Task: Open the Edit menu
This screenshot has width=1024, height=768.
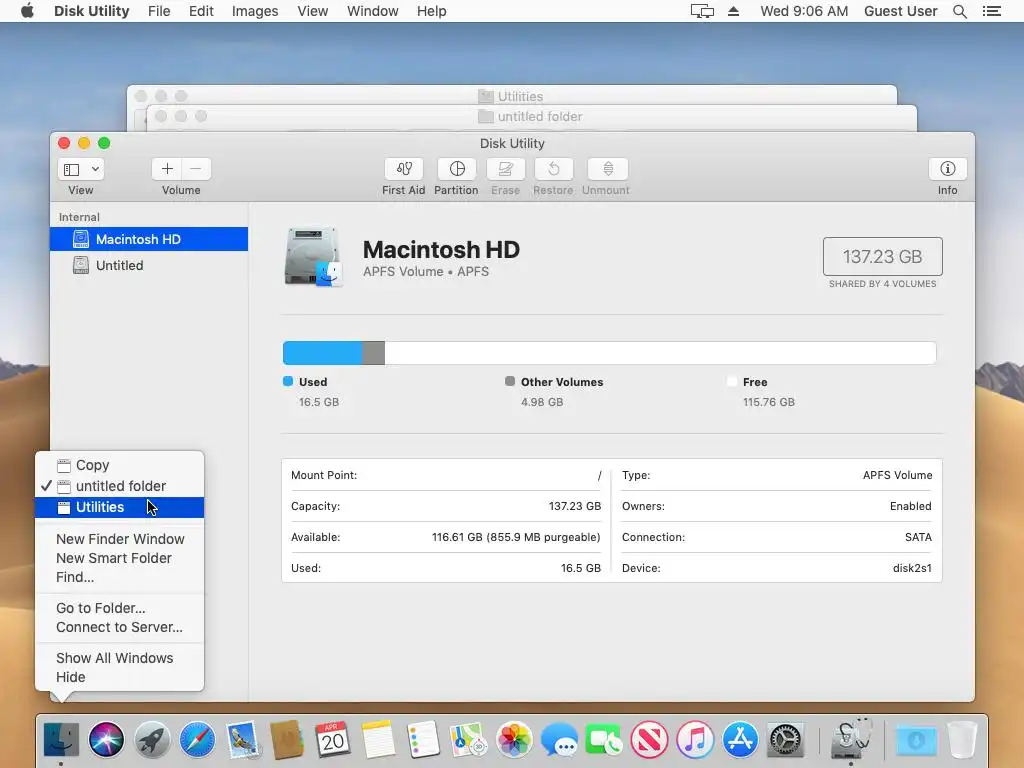Action: coord(201,11)
